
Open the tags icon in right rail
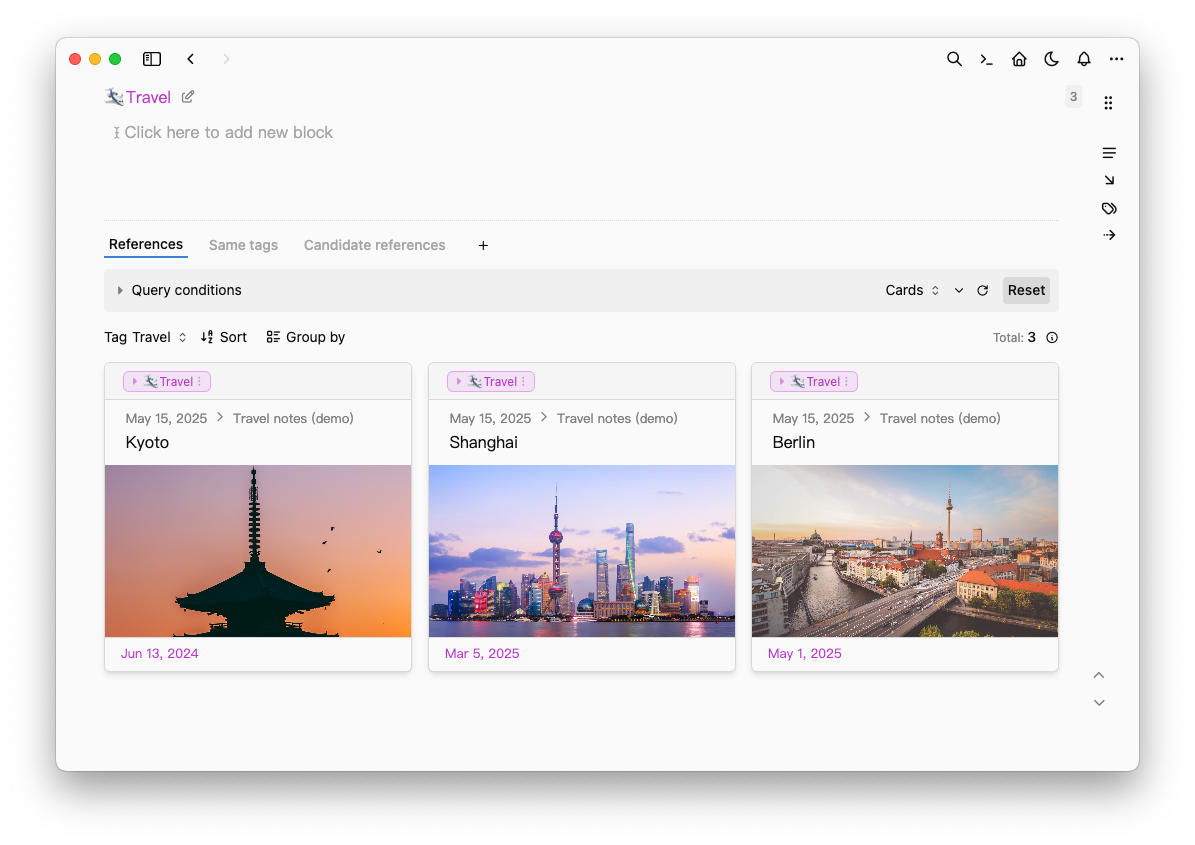coord(1109,208)
